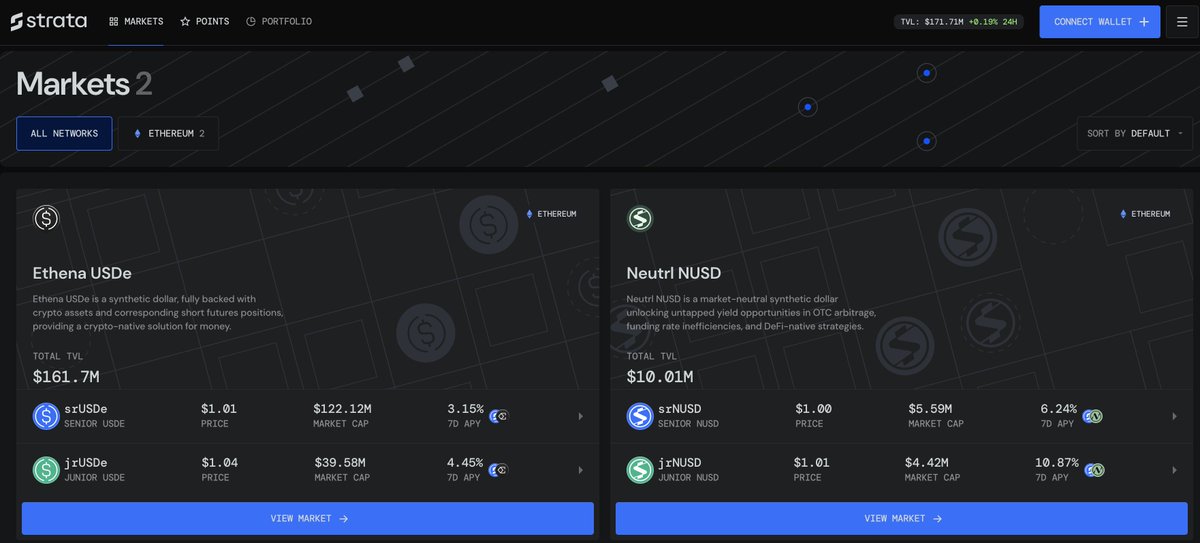Screen dimensions: 1200x543
Task: Open the Markets tab
Action: [x=135, y=21]
